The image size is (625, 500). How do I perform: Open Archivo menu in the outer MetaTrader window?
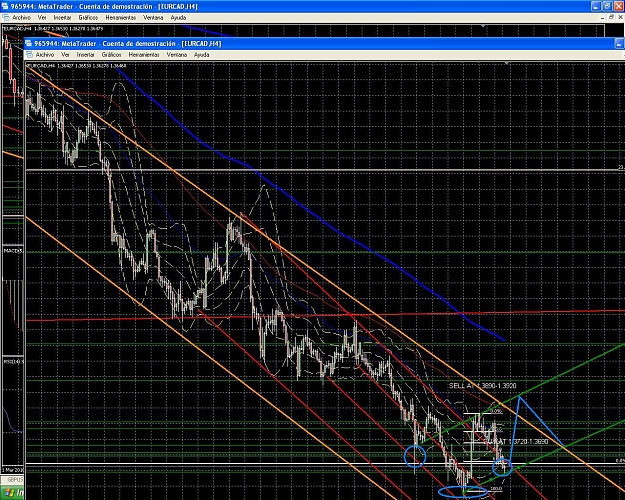tap(21, 18)
